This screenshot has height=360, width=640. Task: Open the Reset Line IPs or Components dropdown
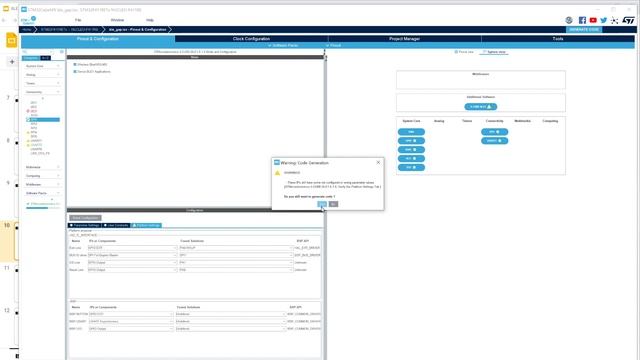[133, 270]
